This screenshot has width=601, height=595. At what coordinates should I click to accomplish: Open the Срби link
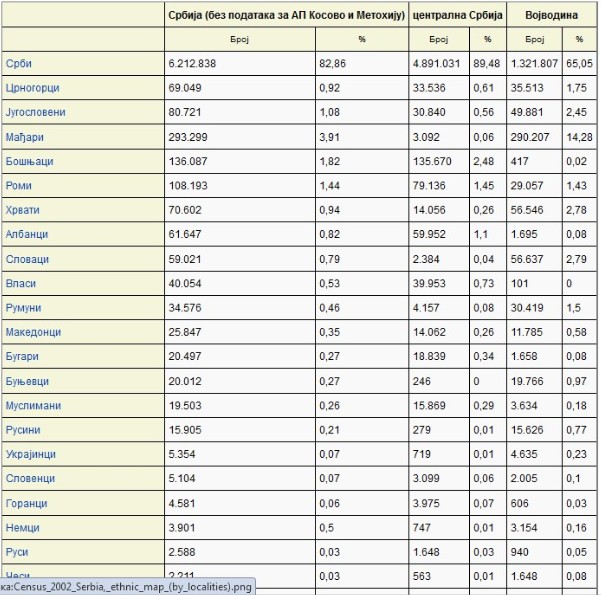tap(18, 63)
